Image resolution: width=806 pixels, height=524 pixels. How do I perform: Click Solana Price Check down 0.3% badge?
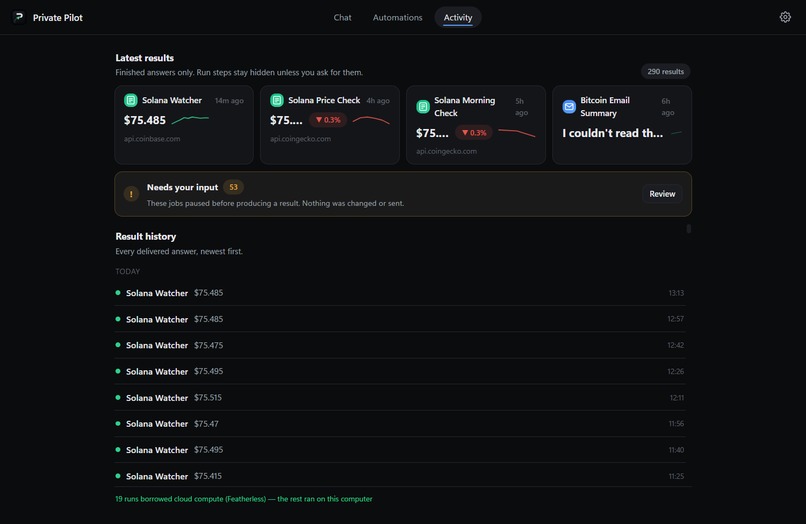click(328, 120)
